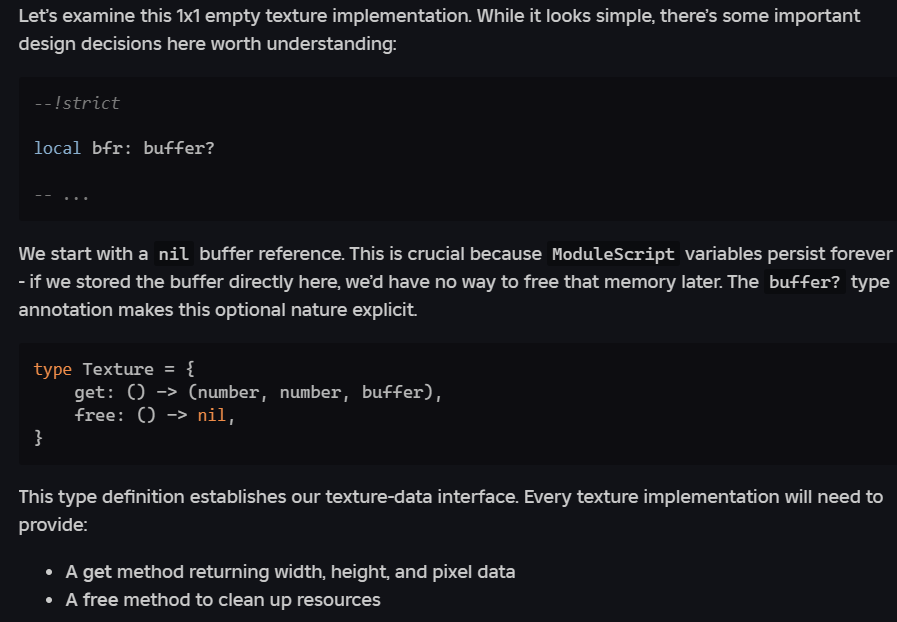This screenshot has width=897, height=622.
Task: Click the free field in Texture type
Action: coord(94,415)
